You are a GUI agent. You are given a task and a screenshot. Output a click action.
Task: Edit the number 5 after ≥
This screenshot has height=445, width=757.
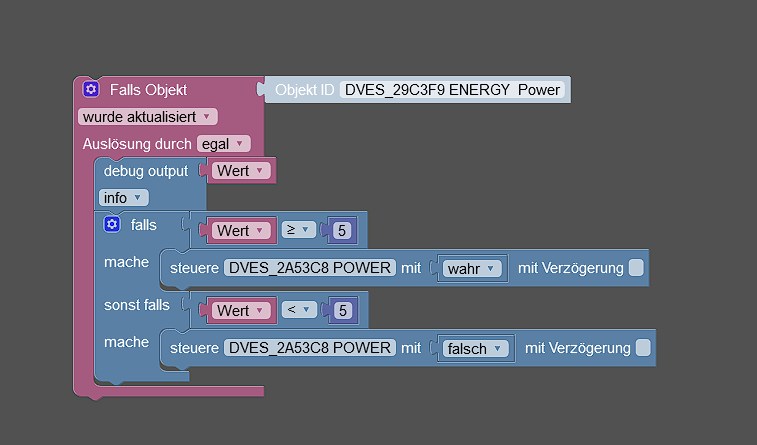pos(342,230)
